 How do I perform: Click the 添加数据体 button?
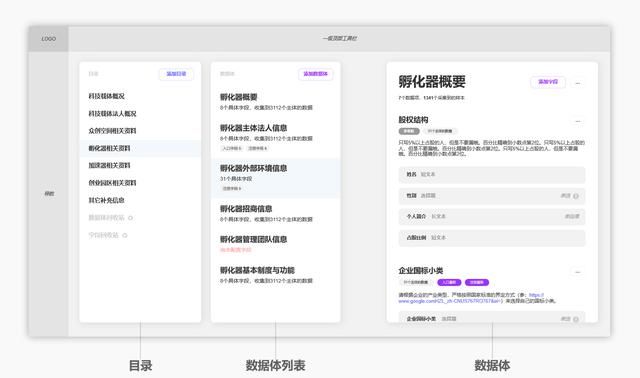coord(316,74)
